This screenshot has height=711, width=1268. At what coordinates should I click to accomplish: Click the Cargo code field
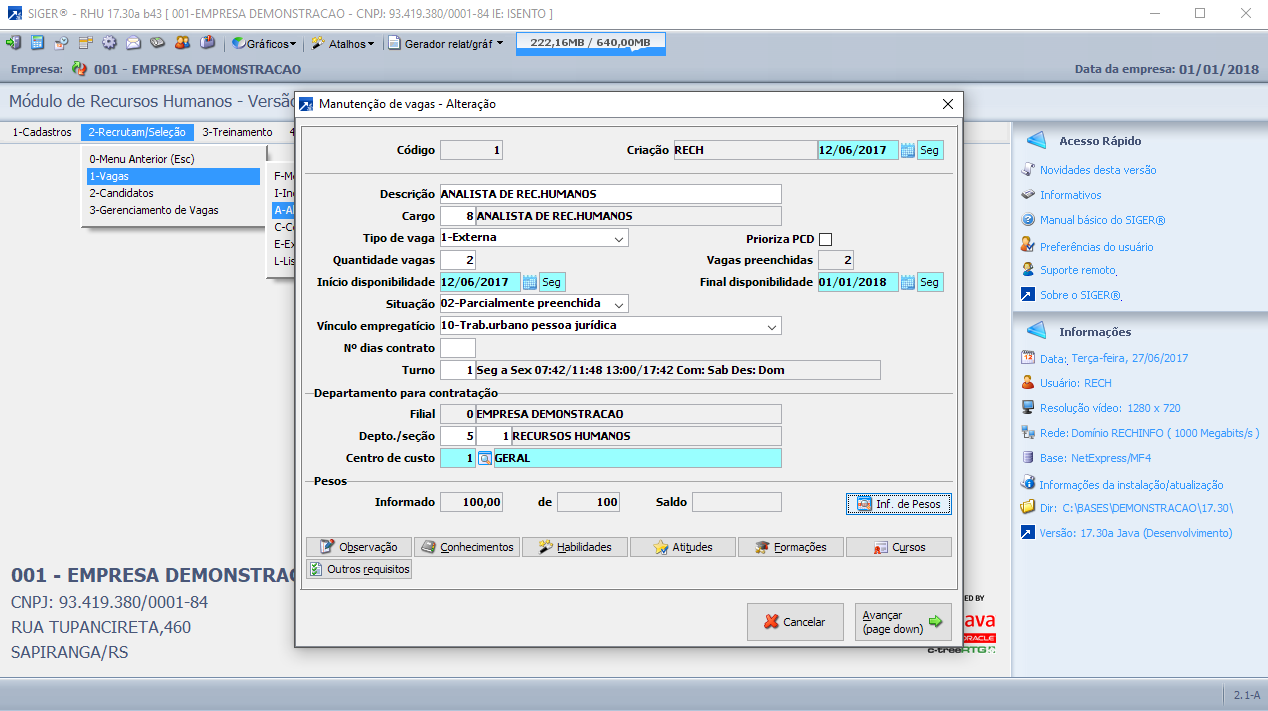click(x=458, y=216)
